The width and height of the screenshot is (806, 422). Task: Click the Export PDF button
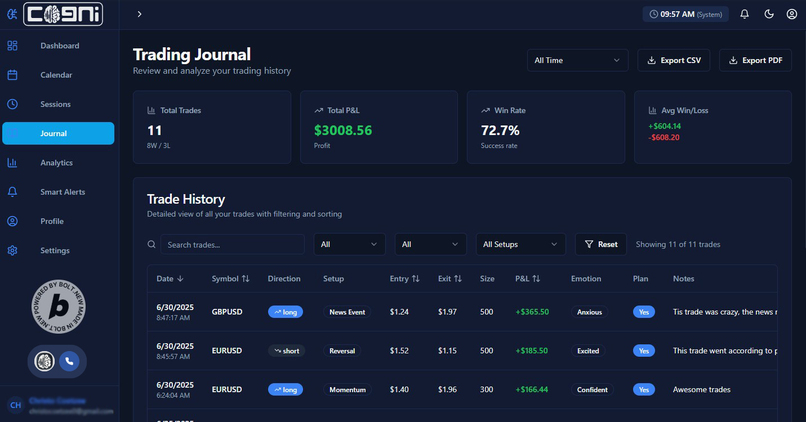(x=755, y=61)
